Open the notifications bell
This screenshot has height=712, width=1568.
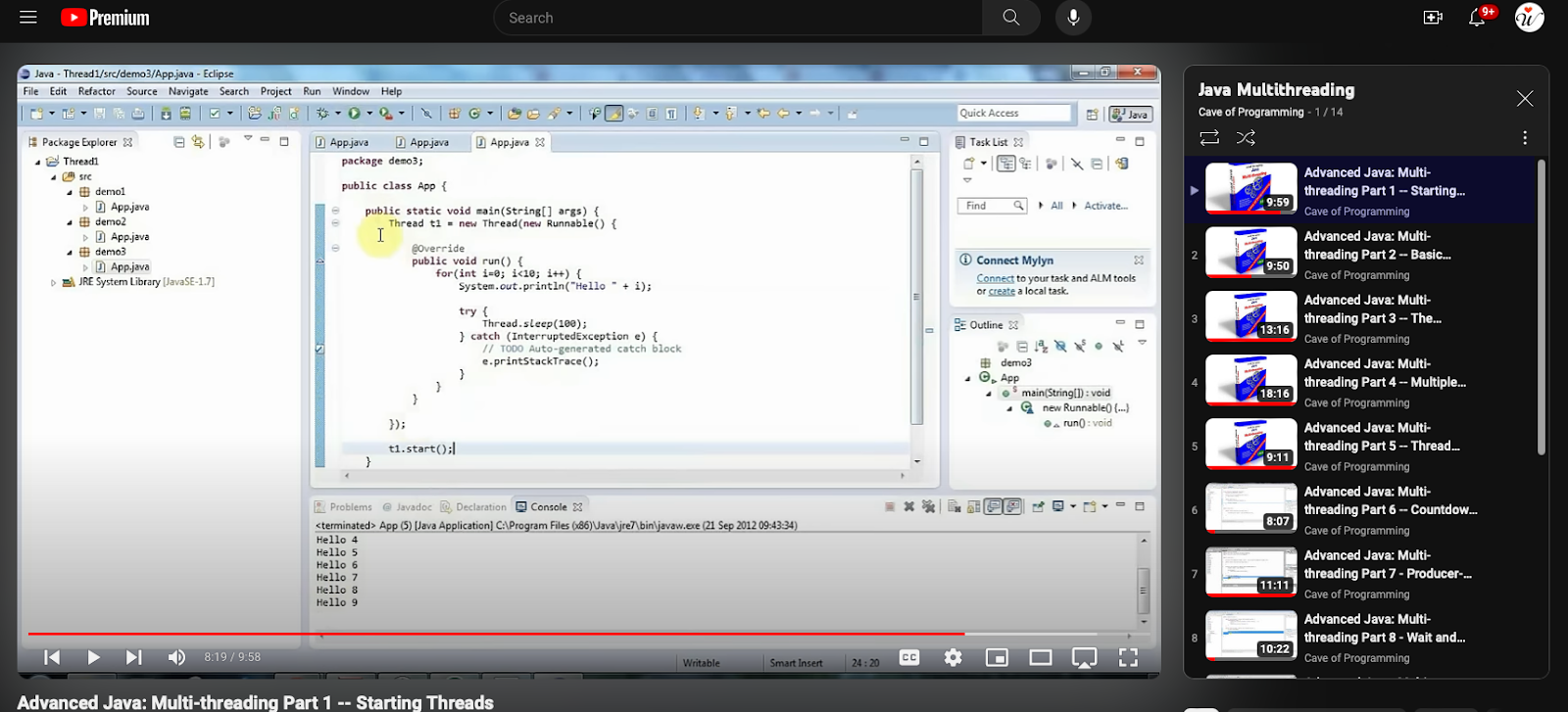(1477, 18)
